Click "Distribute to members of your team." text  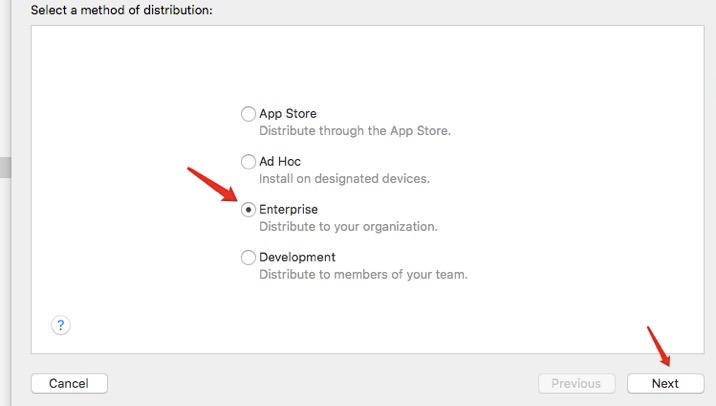363,274
